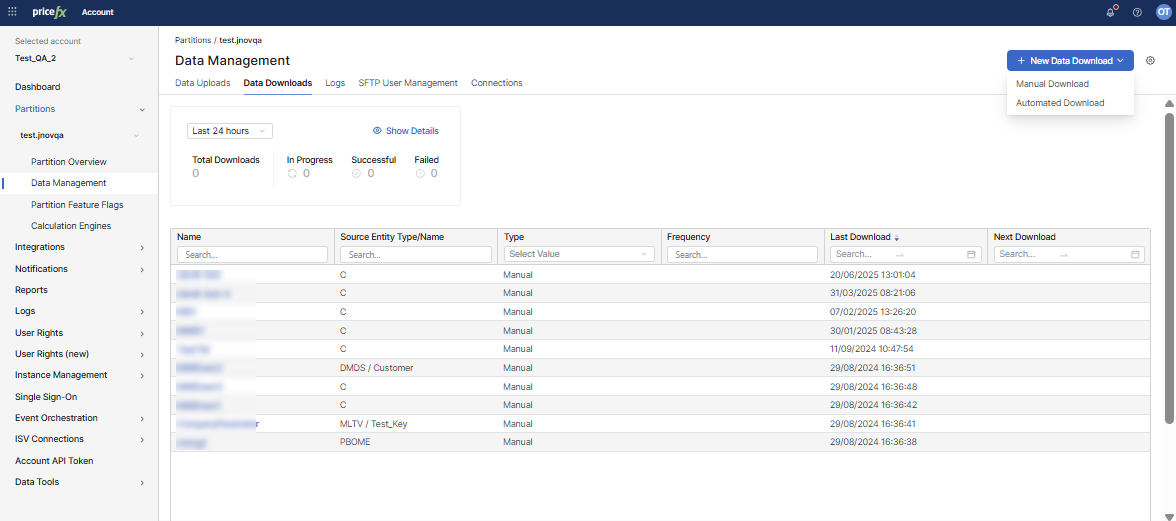Open calendar icon in Next Download filter
This screenshot has width=1176, height=521.
tap(1135, 255)
